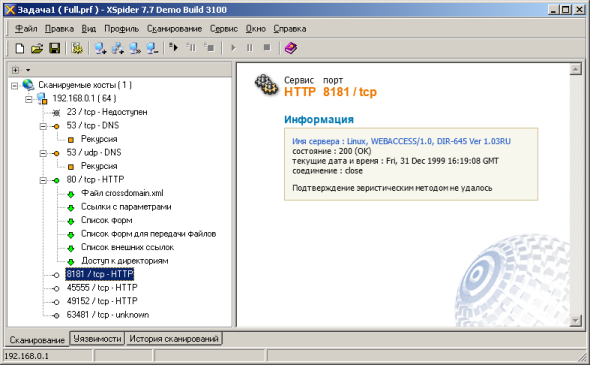Click the expand-all plus icon above the tree
Image resolution: width=590 pixels, height=365 pixels.
15,70
